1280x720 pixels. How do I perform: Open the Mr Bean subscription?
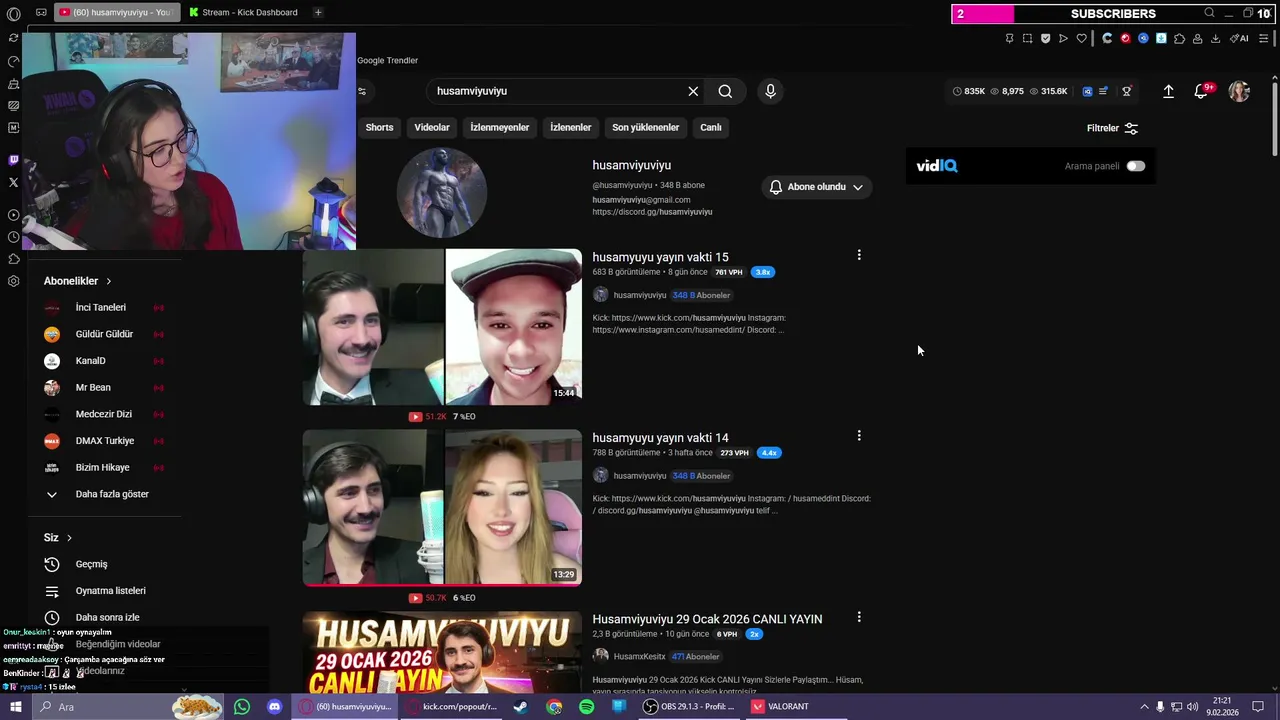pos(104,387)
